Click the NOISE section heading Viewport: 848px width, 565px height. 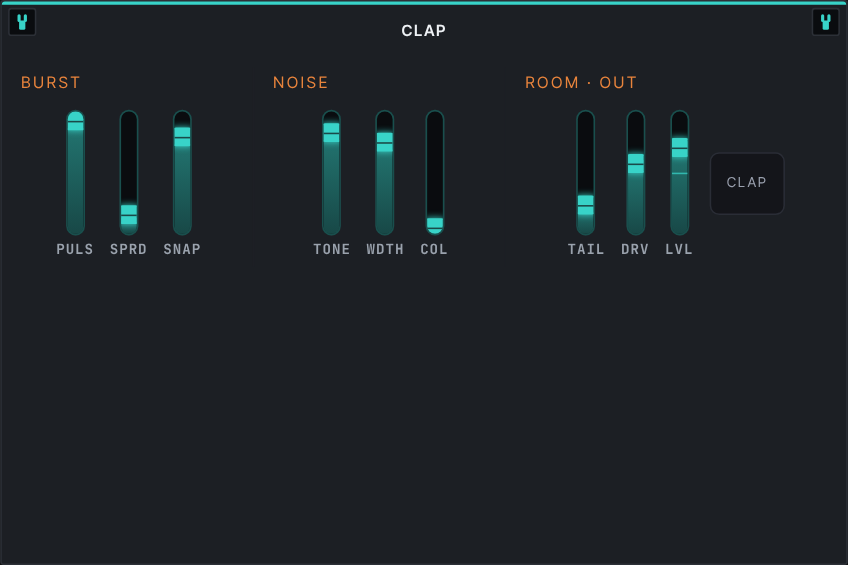(x=301, y=83)
